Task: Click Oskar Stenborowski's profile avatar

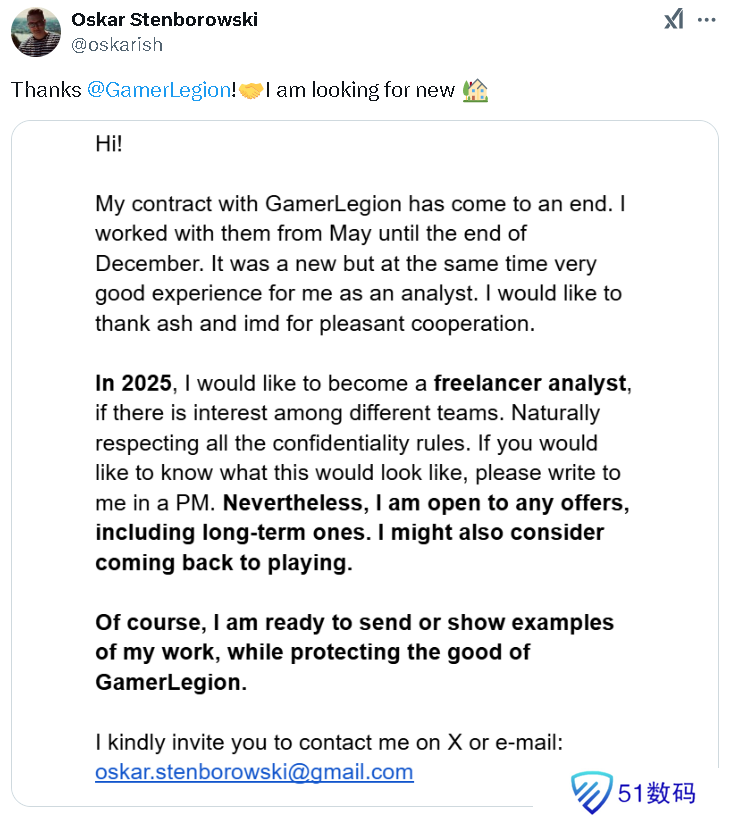Action: tap(35, 31)
